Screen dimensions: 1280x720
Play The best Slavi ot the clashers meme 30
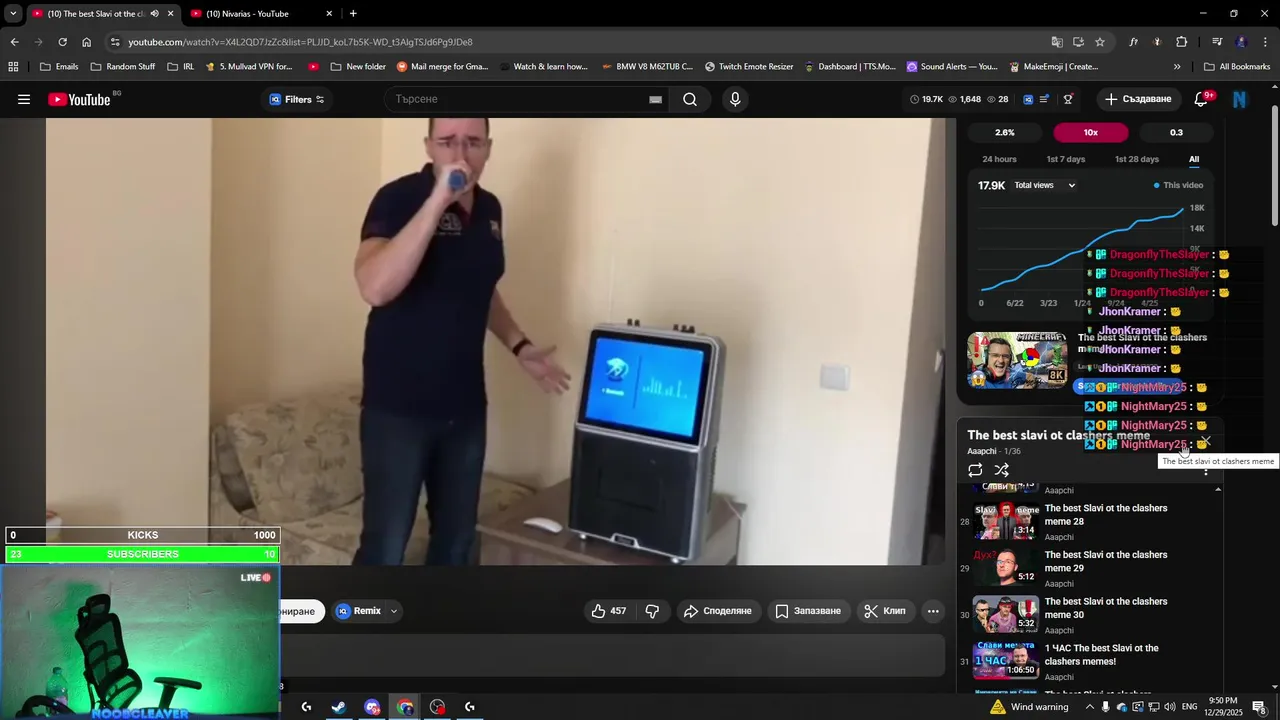(1106, 607)
